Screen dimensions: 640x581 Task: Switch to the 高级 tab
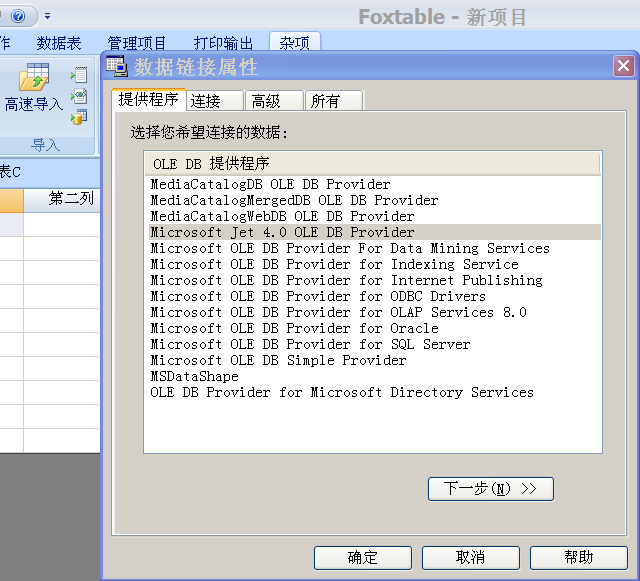tap(274, 101)
